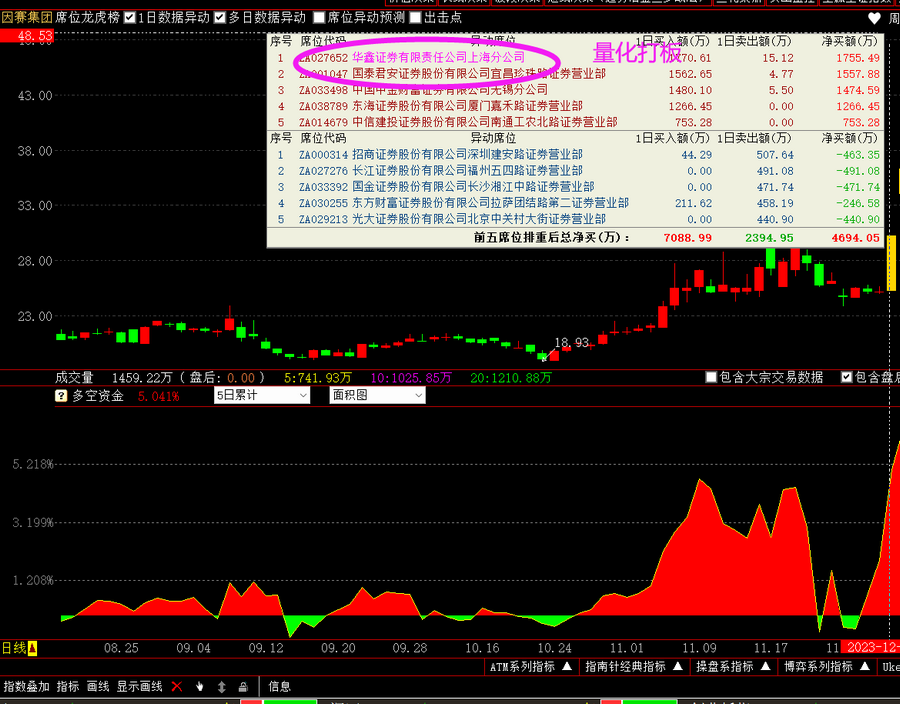Viewport: 900px width, 704px height.
Task: Click the question-mark help icon beside 多空资金
Action: click(61, 396)
